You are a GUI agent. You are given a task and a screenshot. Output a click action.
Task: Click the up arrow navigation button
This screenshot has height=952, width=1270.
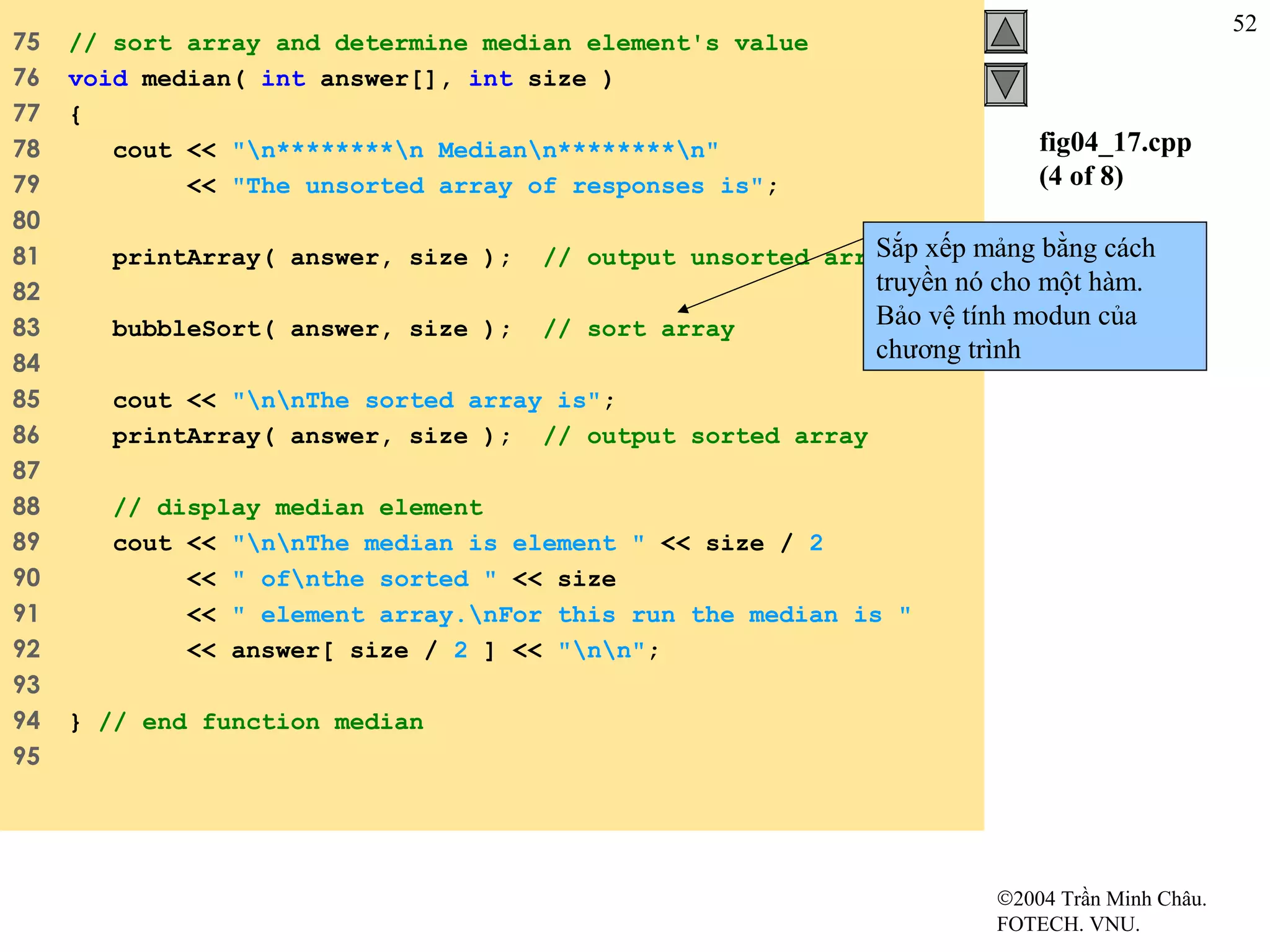(1005, 32)
